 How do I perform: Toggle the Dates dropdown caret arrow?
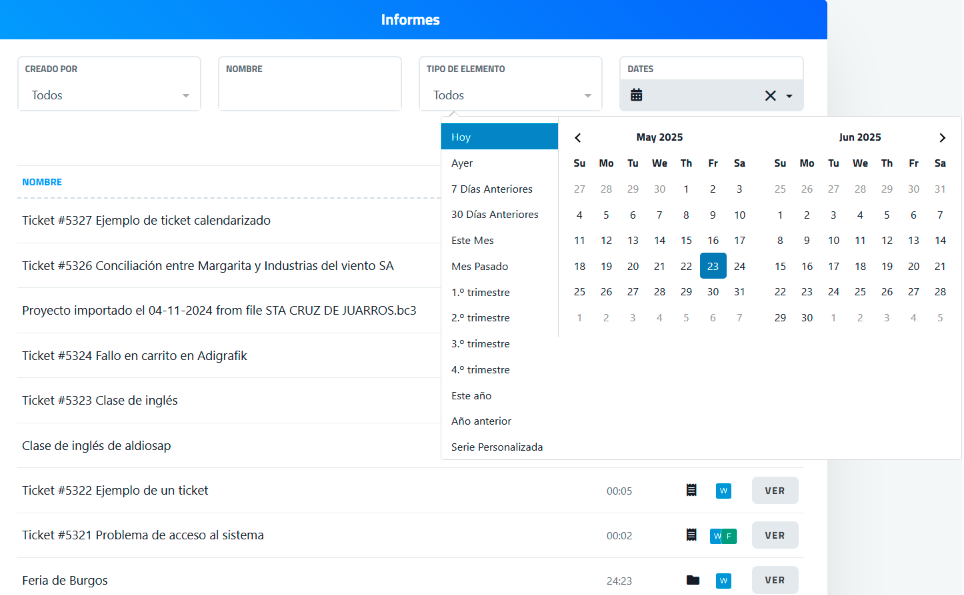tap(789, 96)
